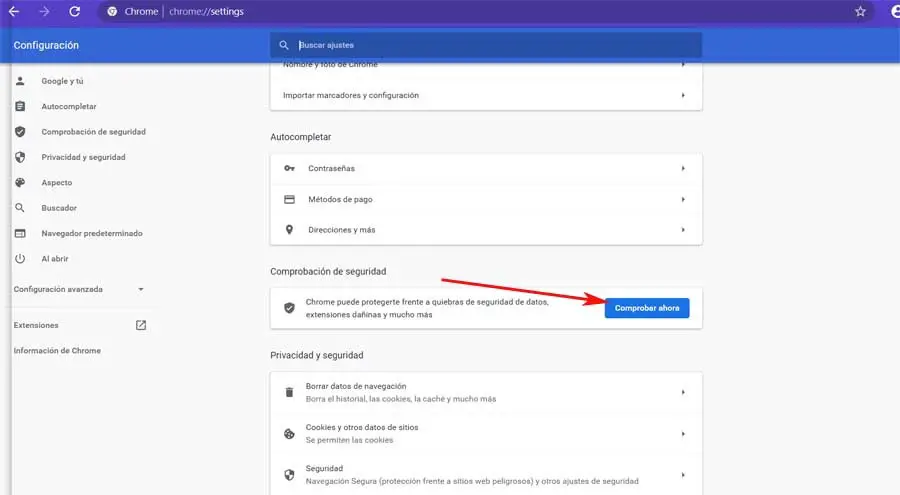900x495 pixels.
Task: Open Buscador sidebar section
Action: click(x=58, y=208)
